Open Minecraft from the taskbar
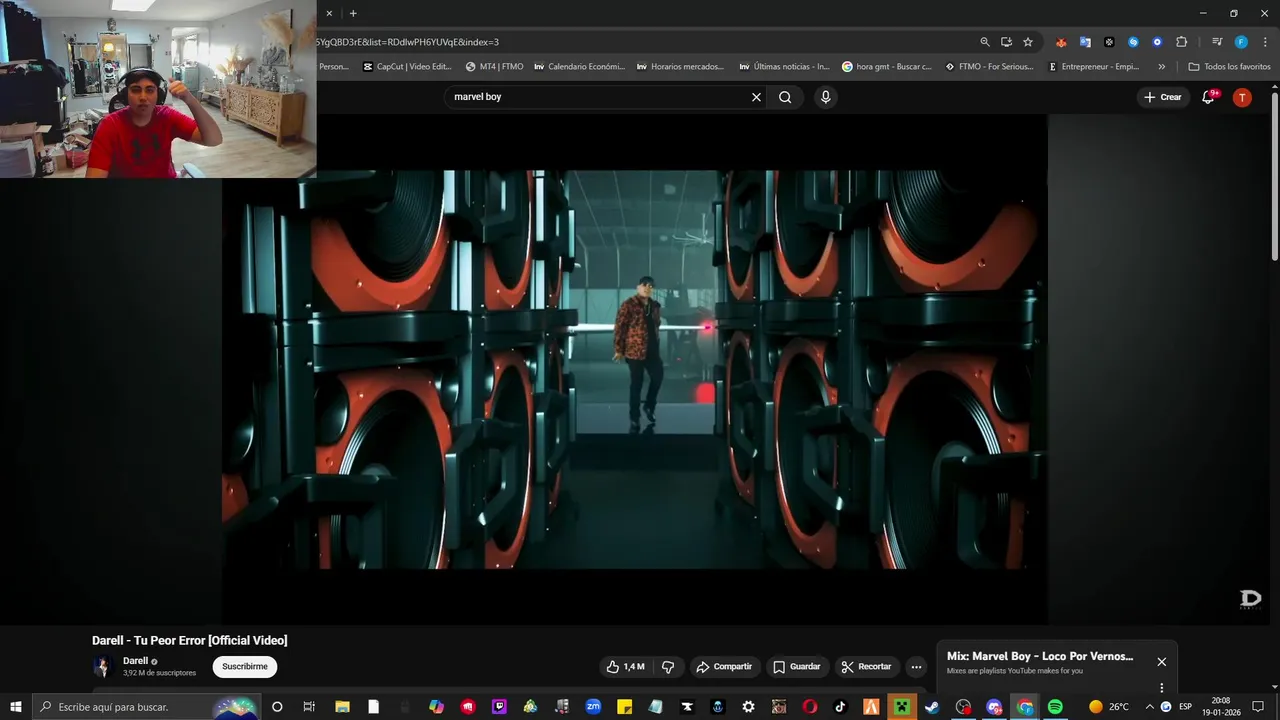This screenshot has width=1280, height=720. (901, 707)
